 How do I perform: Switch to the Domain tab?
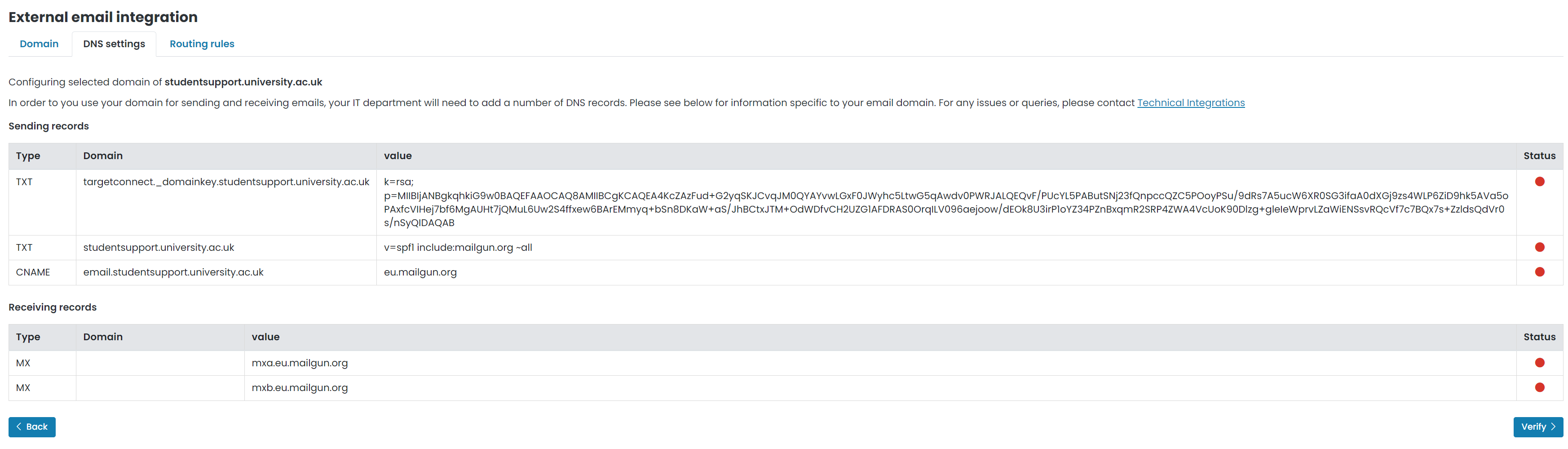[x=39, y=44]
